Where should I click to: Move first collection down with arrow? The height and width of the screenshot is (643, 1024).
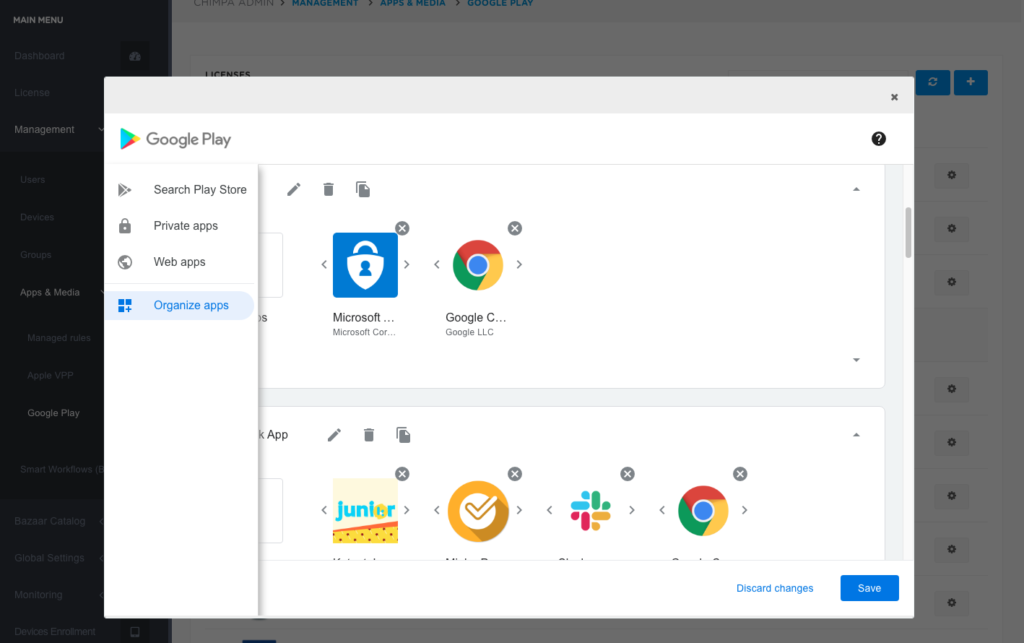(x=856, y=360)
